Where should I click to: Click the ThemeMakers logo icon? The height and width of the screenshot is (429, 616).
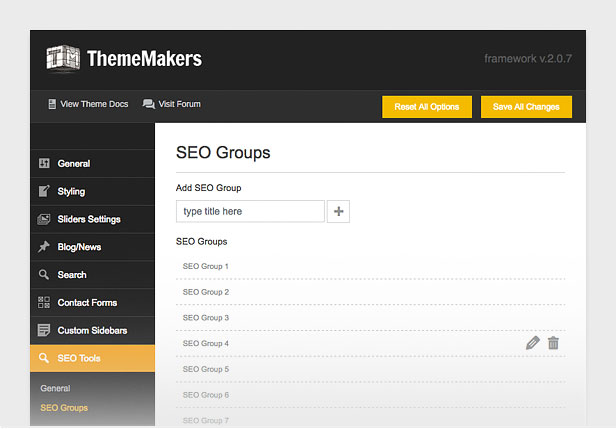pos(63,58)
